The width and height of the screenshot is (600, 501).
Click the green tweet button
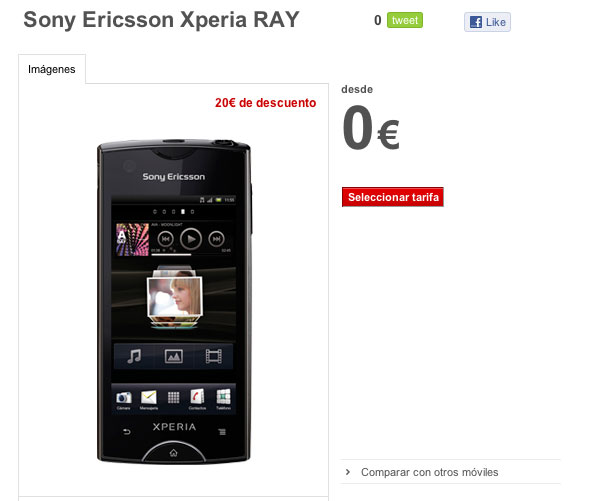(x=404, y=20)
